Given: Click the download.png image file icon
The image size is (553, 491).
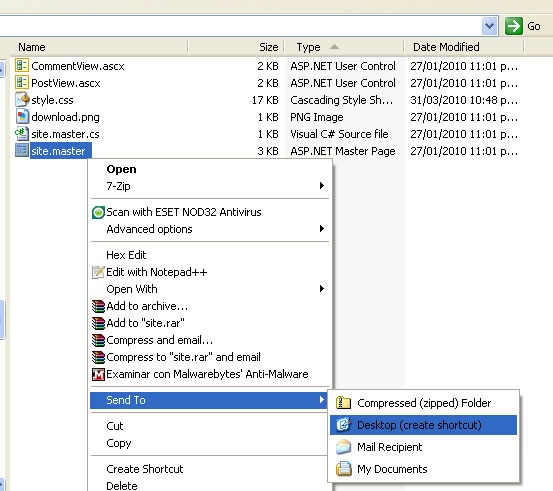Looking at the screenshot, I should point(22,116).
